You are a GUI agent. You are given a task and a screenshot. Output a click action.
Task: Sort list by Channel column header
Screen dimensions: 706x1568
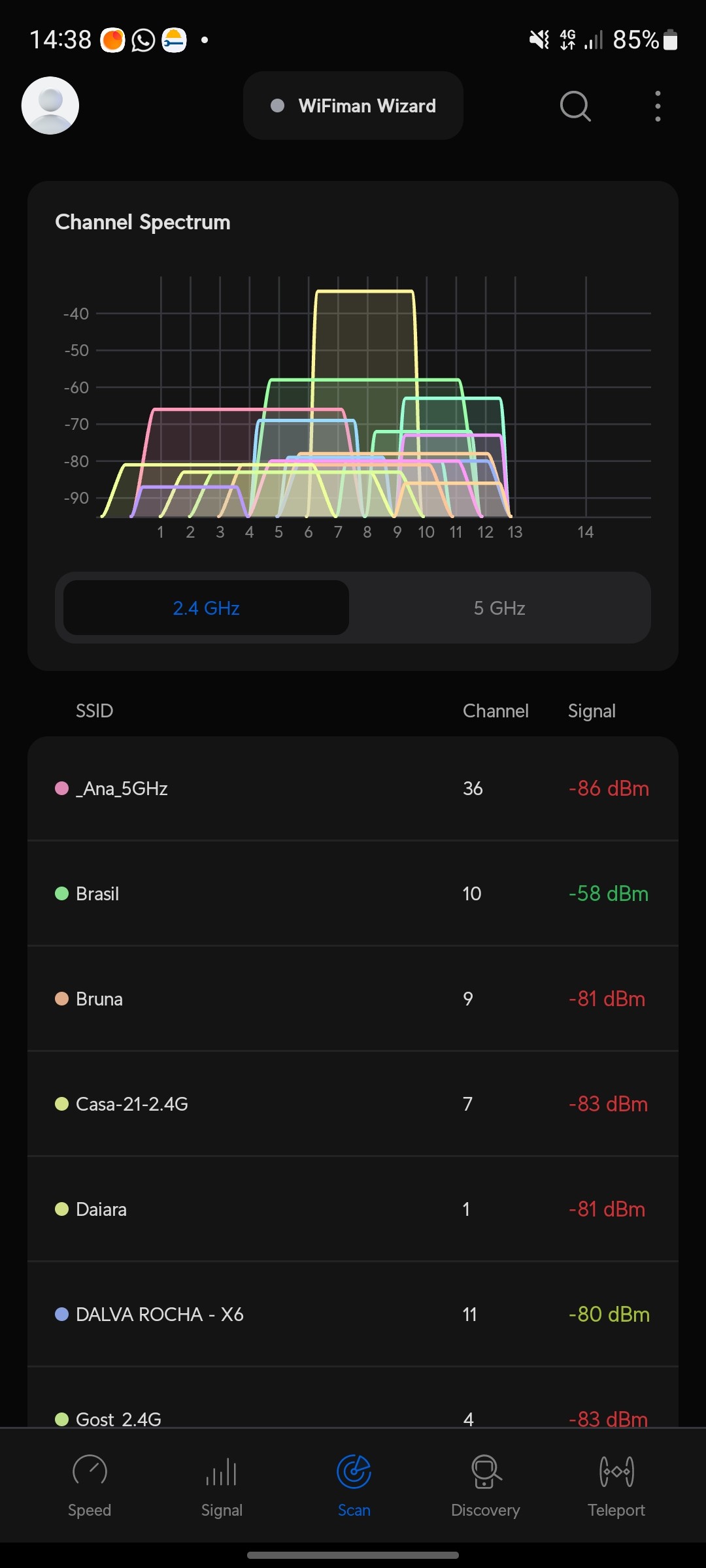(x=496, y=711)
